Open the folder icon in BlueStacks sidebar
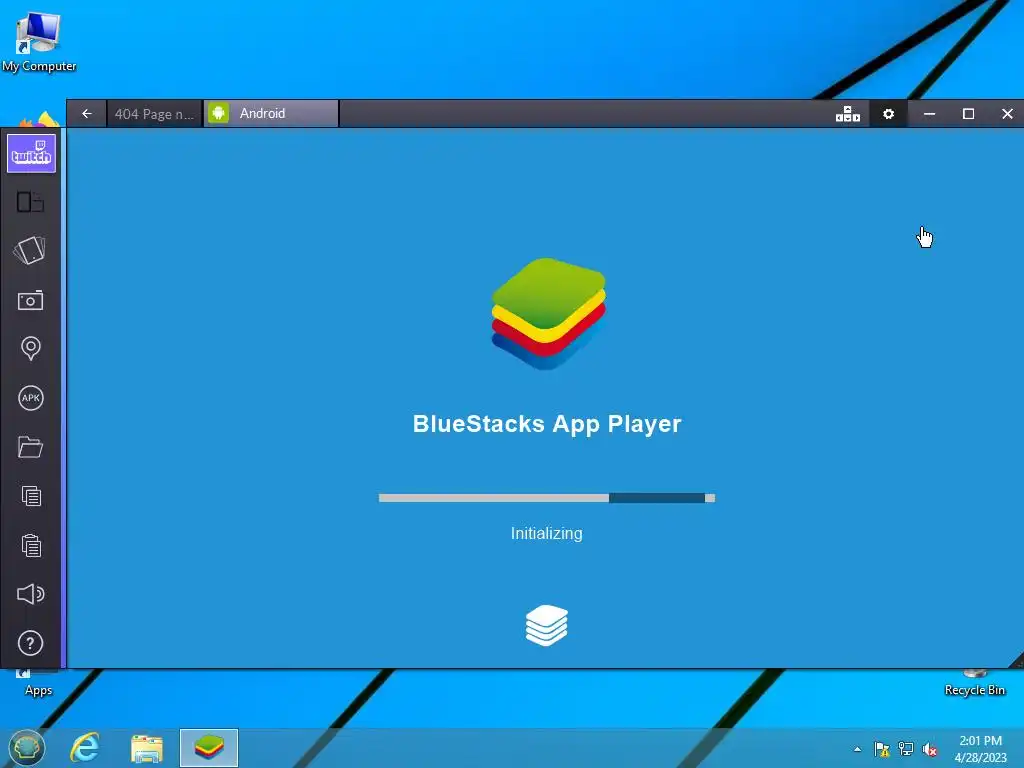 pos(30,447)
